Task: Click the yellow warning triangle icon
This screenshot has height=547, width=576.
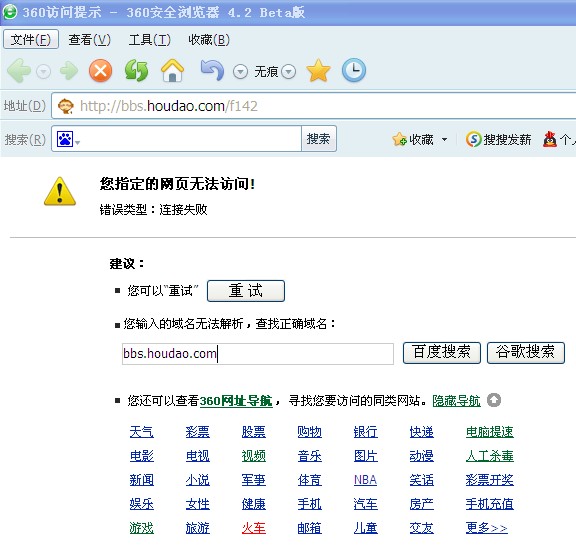Action: point(60,191)
